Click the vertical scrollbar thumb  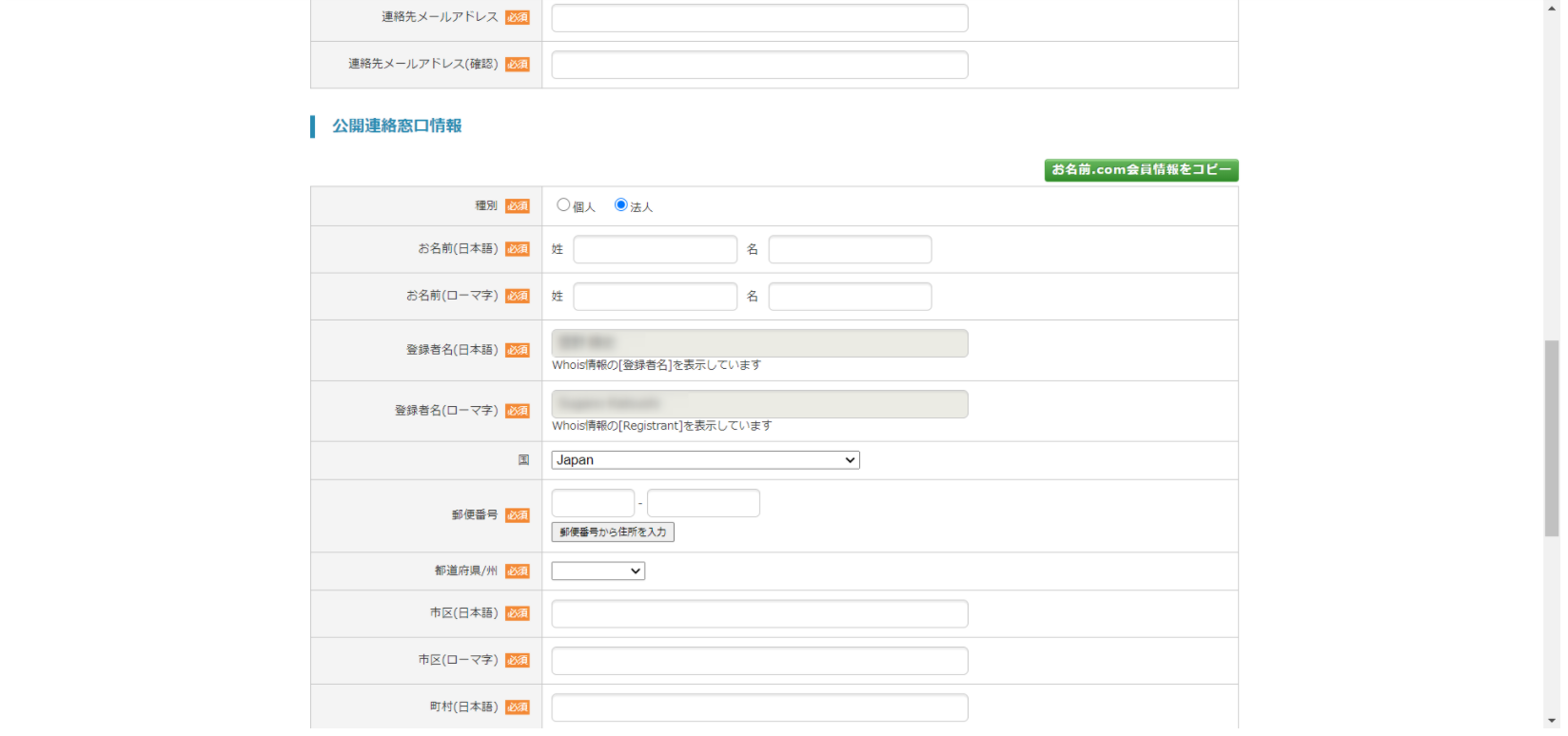click(x=1552, y=438)
